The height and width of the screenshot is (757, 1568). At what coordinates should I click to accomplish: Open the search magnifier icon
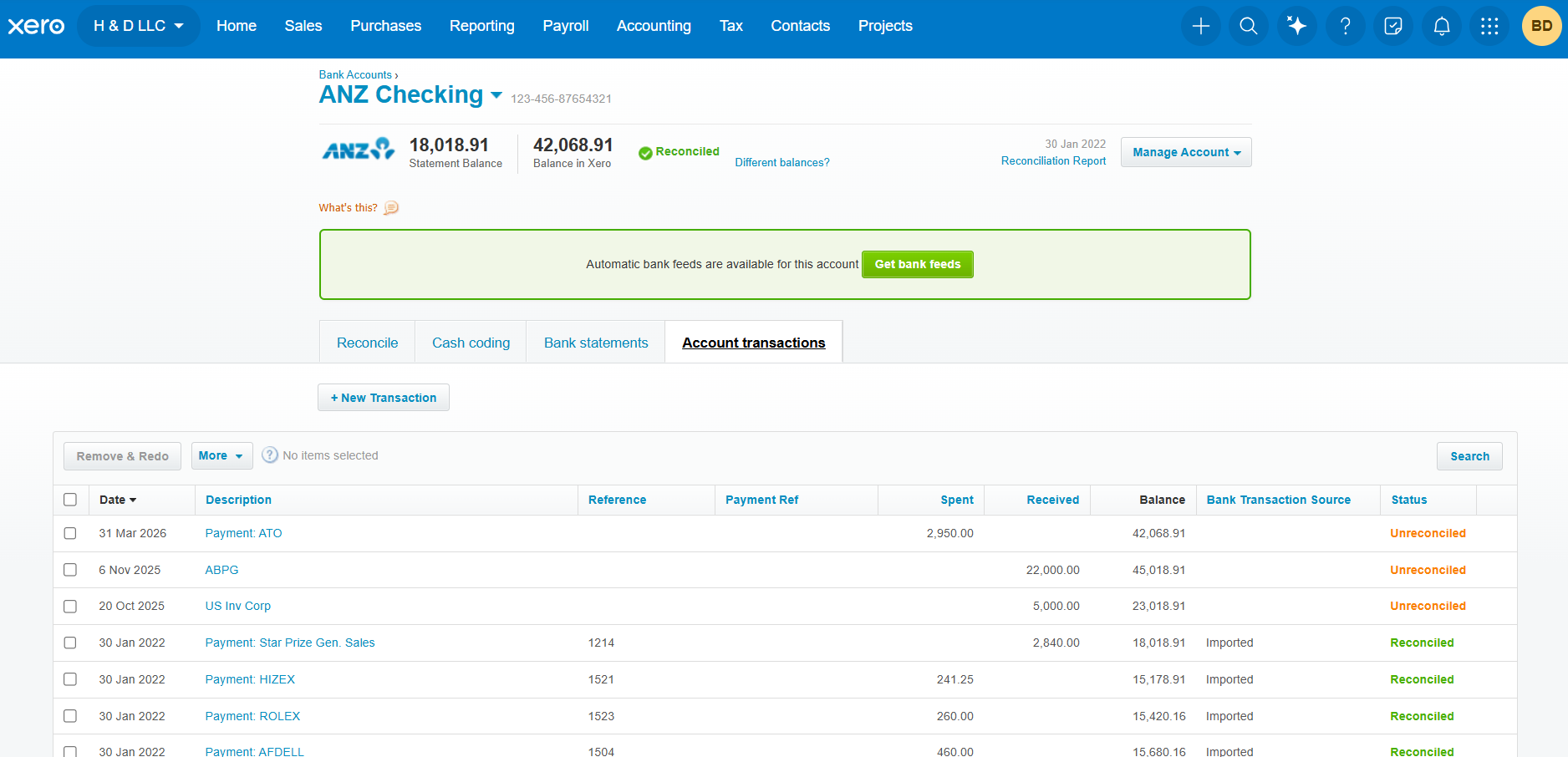point(1249,26)
